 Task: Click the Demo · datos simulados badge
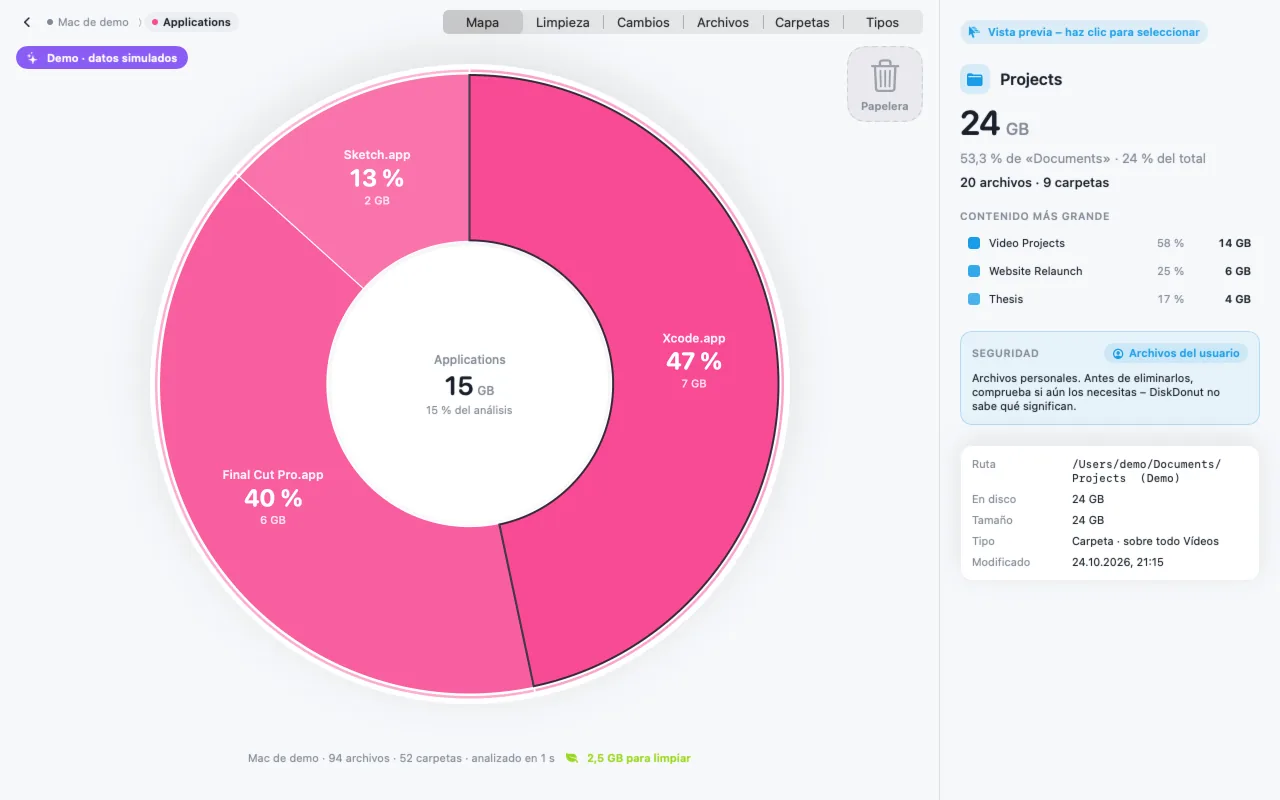click(102, 58)
